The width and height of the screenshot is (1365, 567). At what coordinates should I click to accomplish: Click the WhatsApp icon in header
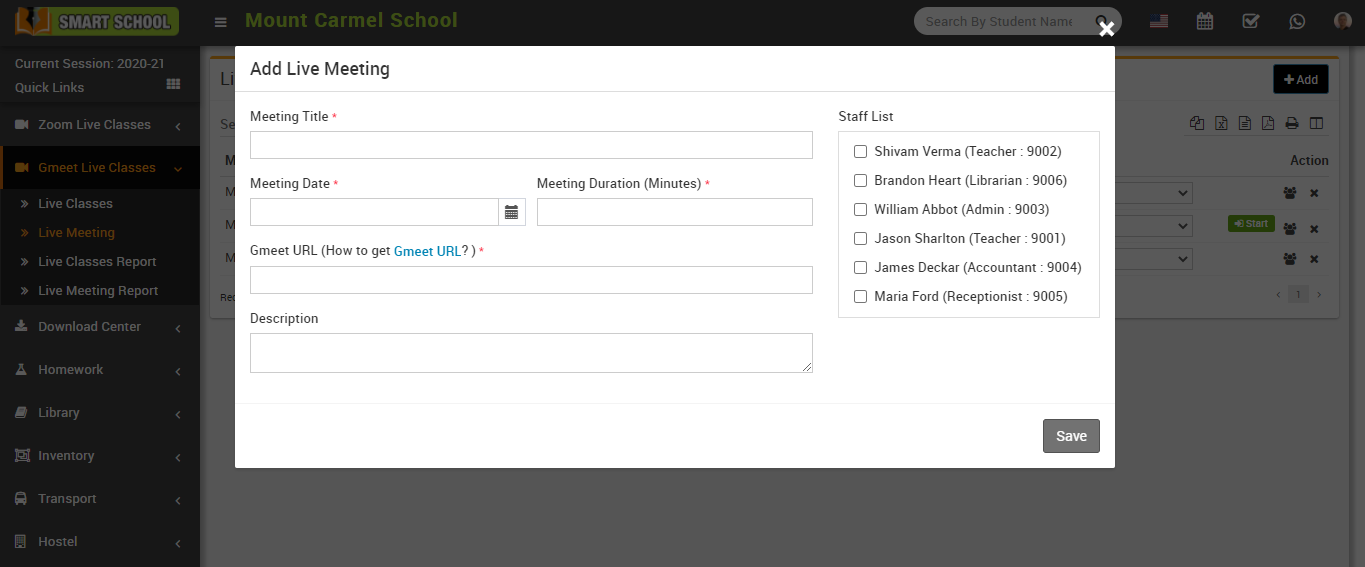[1297, 21]
